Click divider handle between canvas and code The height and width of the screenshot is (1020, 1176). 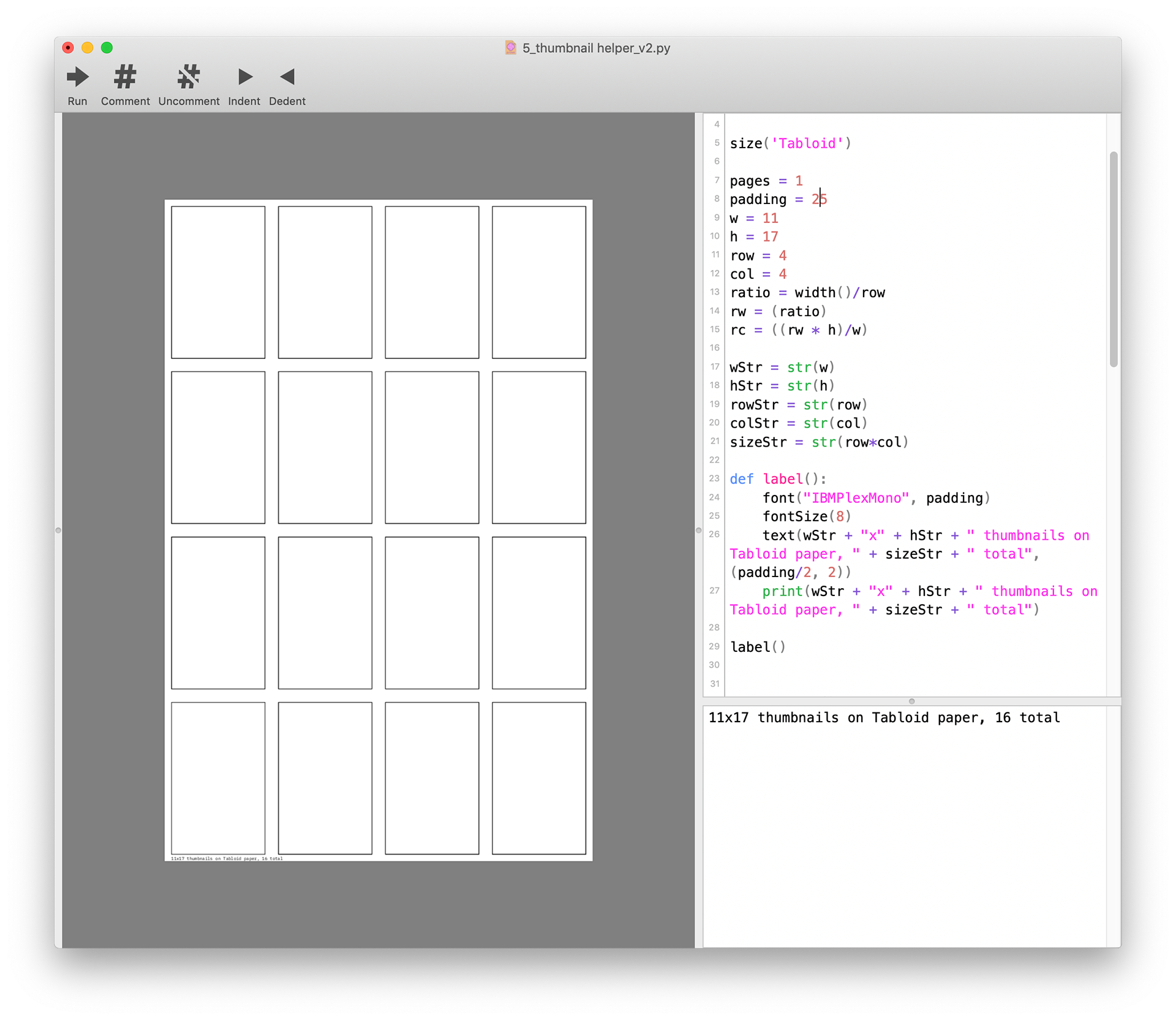click(698, 530)
